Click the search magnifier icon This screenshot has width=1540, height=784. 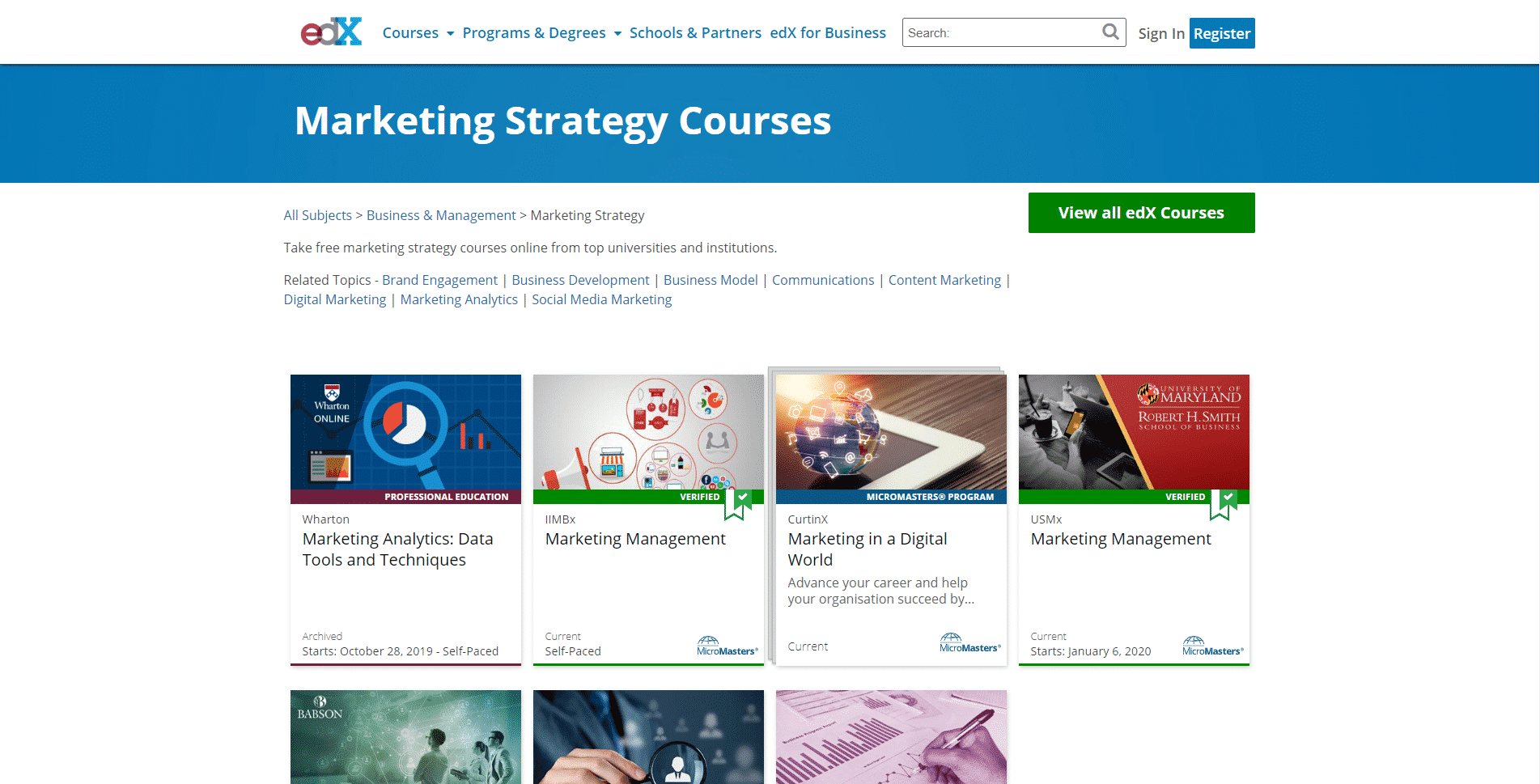(x=1110, y=32)
